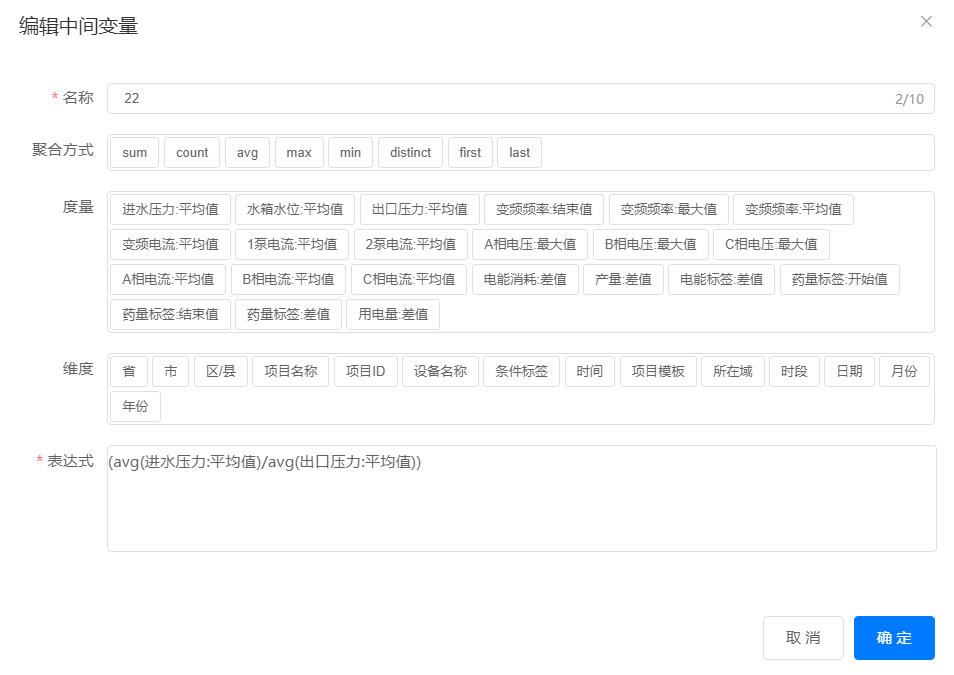This screenshot has height=675, width=954.
Task: Click the 1泵电流:平均值 tag
Action: [x=292, y=244]
